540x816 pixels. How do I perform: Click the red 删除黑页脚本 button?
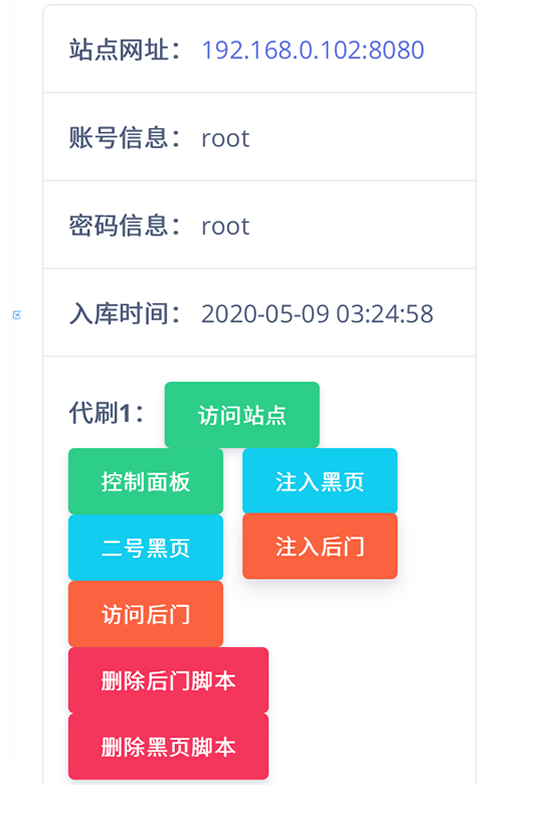169,747
